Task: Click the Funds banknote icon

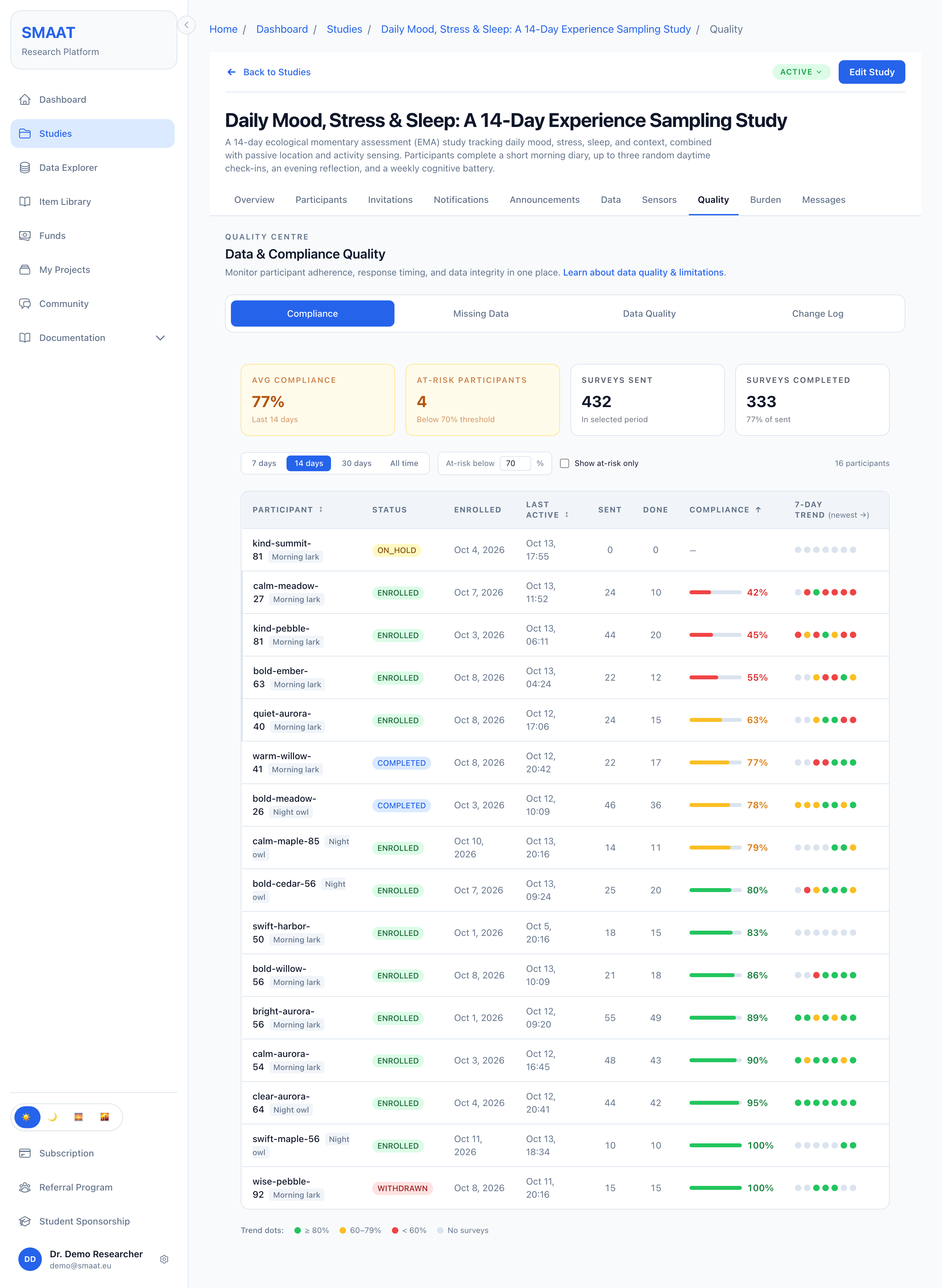Action: click(25, 236)
